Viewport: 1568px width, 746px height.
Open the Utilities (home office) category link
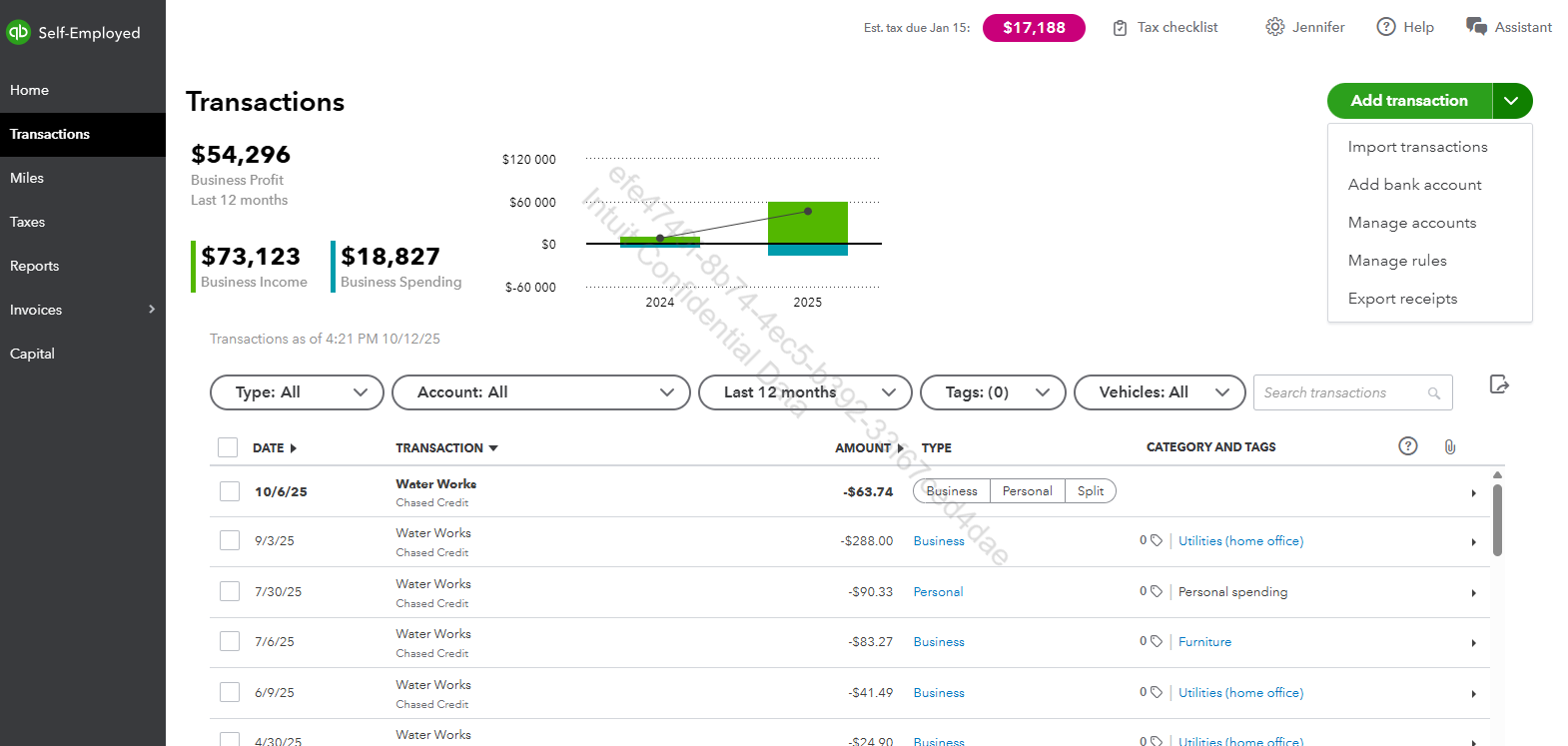tap(1240, 541)
